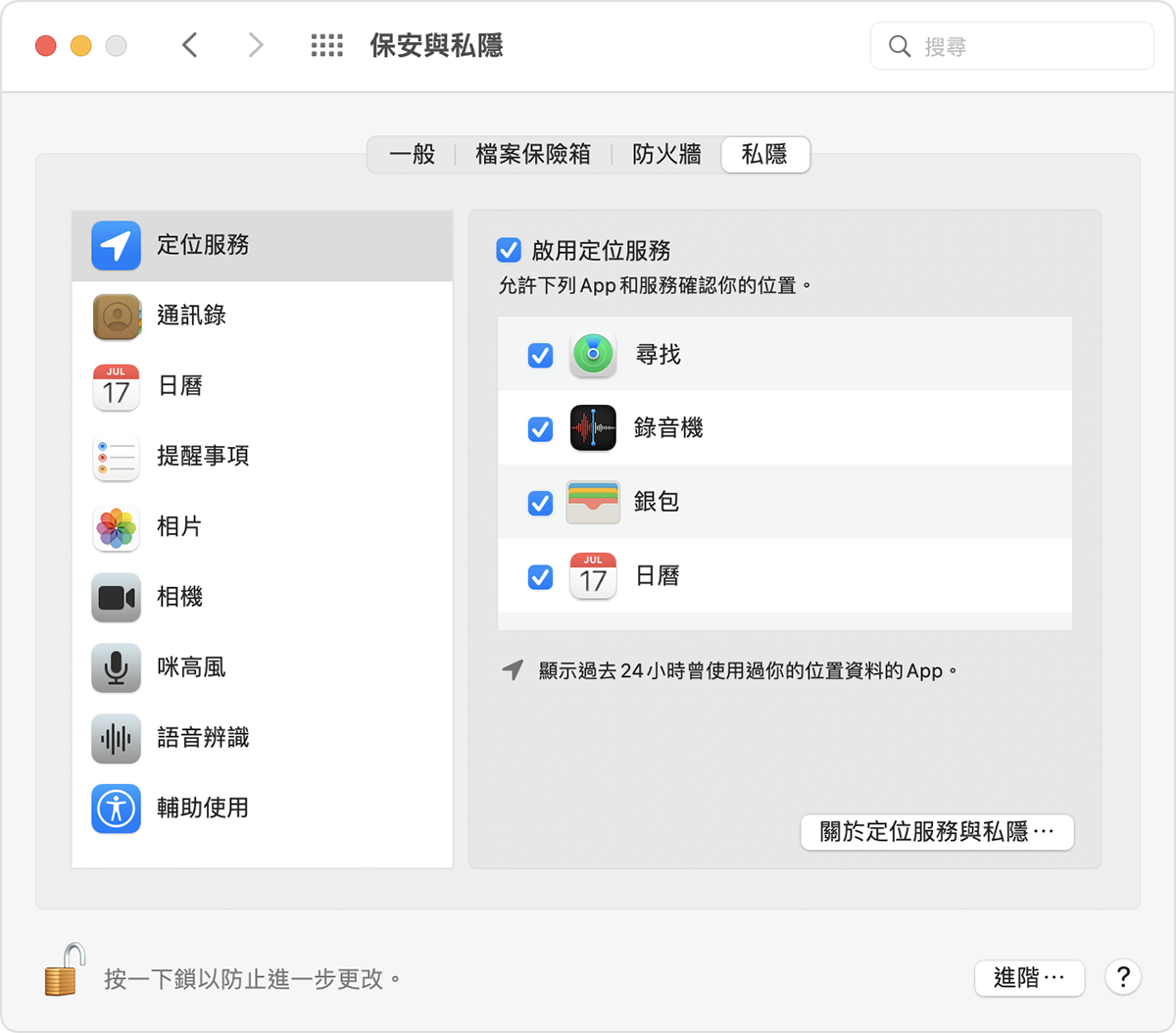This screenshot has width=1176, height=1033.
Task: Click the 尋找 Find My app icon
Action: pos(593,355)
